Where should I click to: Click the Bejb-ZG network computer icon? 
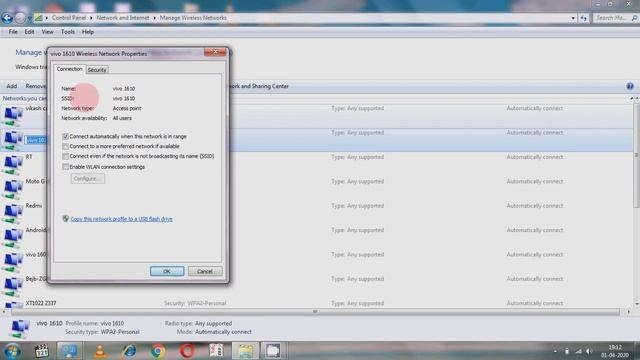point(12,287)
